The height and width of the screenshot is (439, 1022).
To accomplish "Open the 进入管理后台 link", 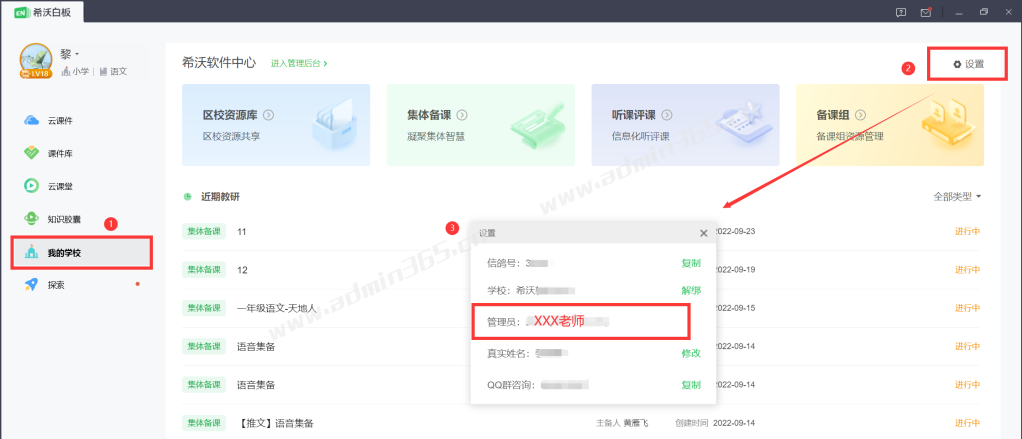I will click(x=299, y=63).
